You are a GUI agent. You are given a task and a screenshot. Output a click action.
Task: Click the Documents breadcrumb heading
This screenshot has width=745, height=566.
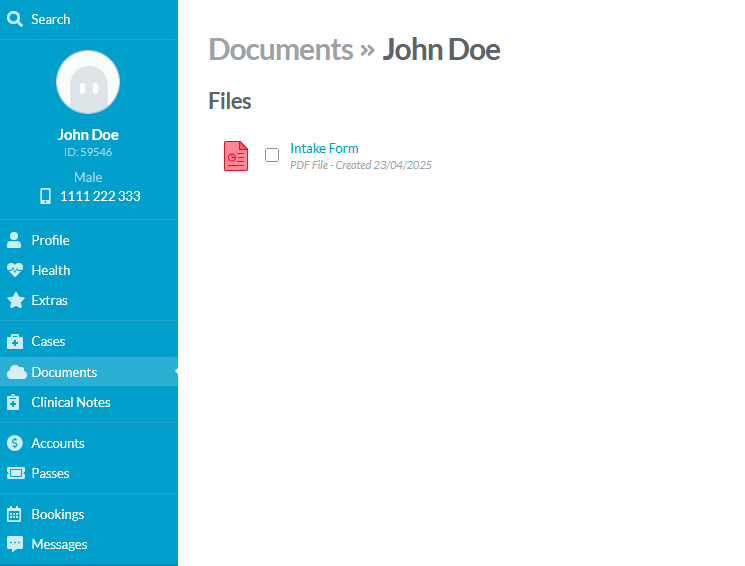[281, 49]
